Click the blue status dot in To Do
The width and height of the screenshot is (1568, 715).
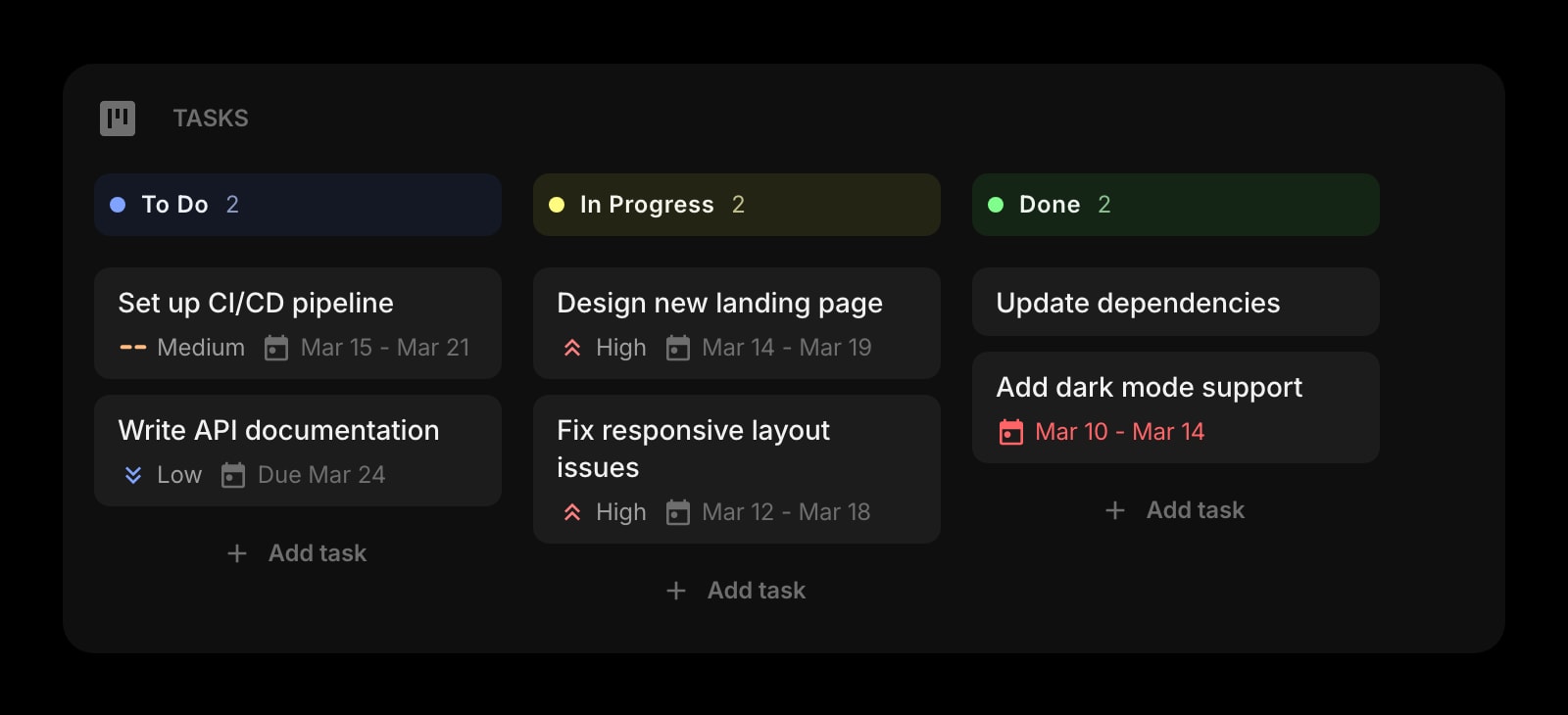coord(118,205)
